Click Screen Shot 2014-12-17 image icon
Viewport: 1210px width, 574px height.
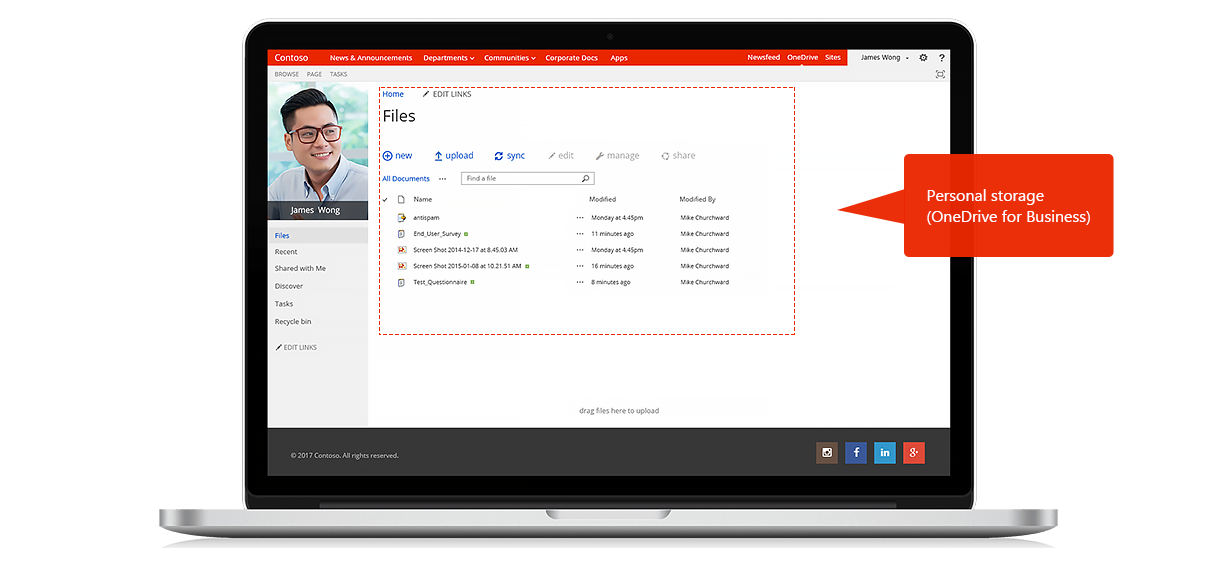(x=401, y=250)
